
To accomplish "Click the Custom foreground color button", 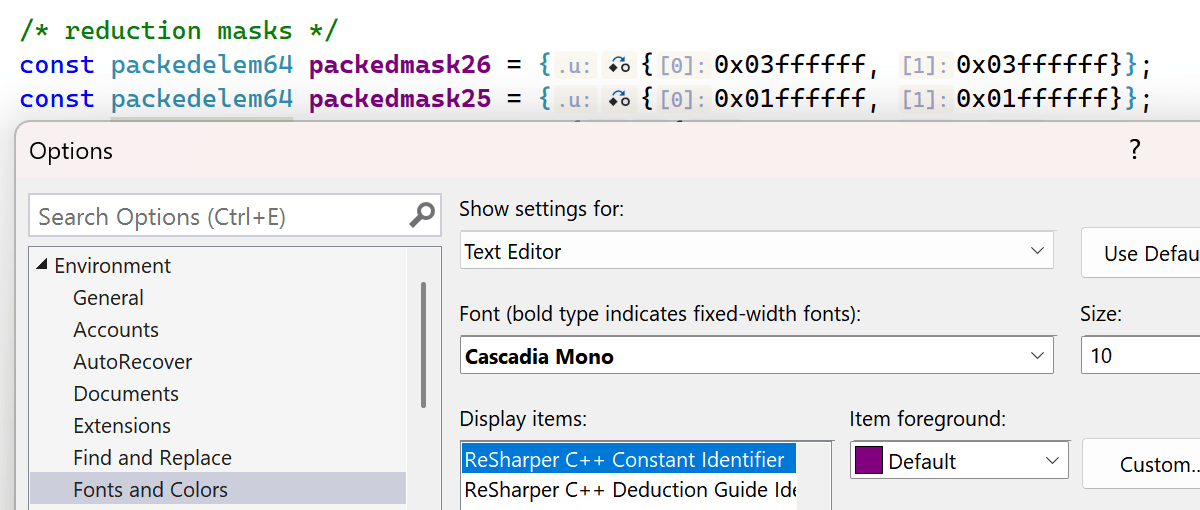I will coord(1150,464).
